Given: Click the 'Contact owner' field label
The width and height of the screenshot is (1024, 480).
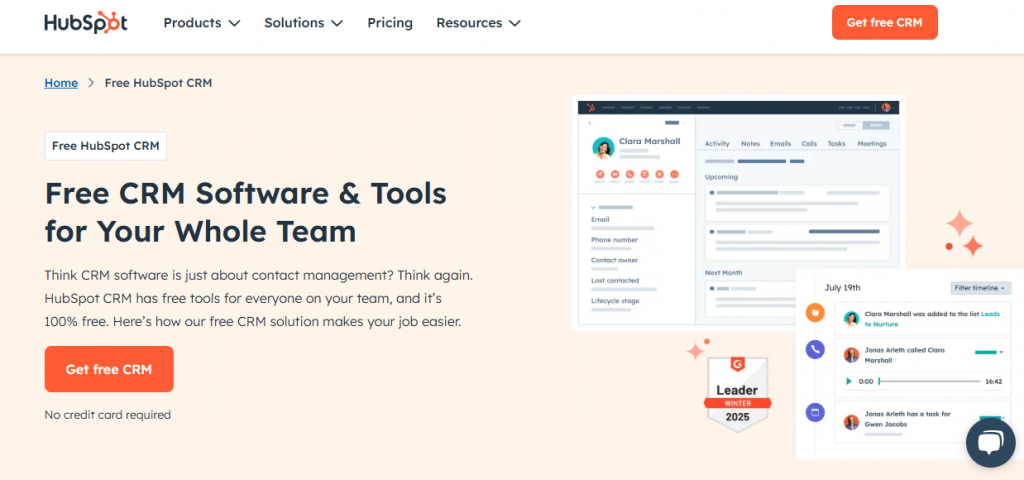Looking at the screenshot, I should (615, 260).
